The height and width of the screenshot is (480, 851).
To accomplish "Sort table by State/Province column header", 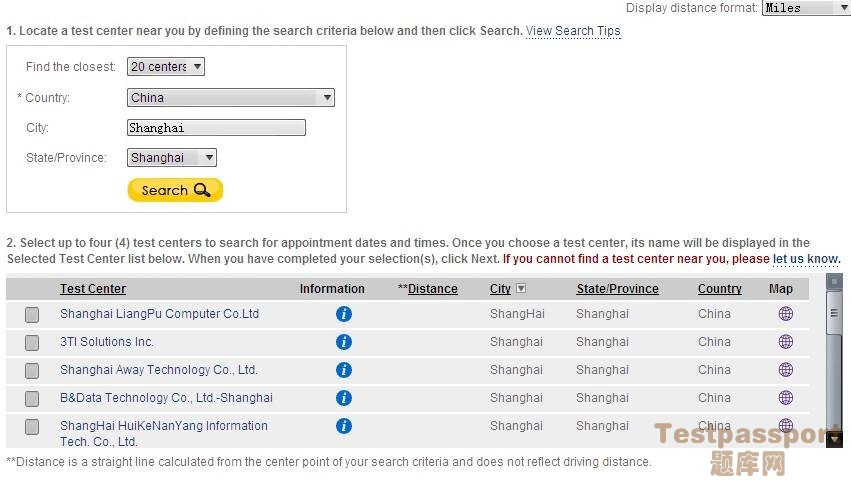I will pos(618,289).
